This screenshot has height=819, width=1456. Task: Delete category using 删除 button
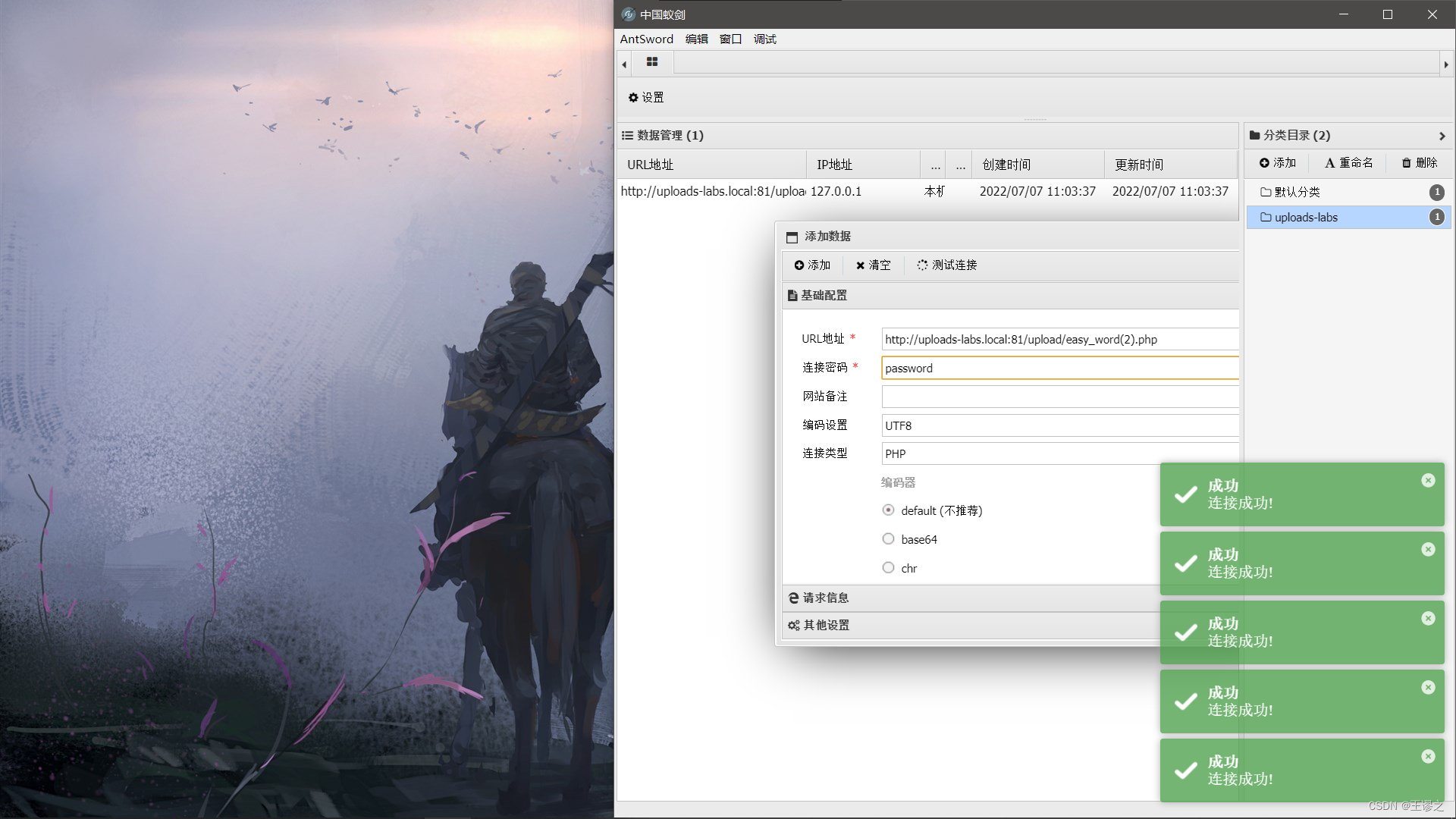[1420, 162]
